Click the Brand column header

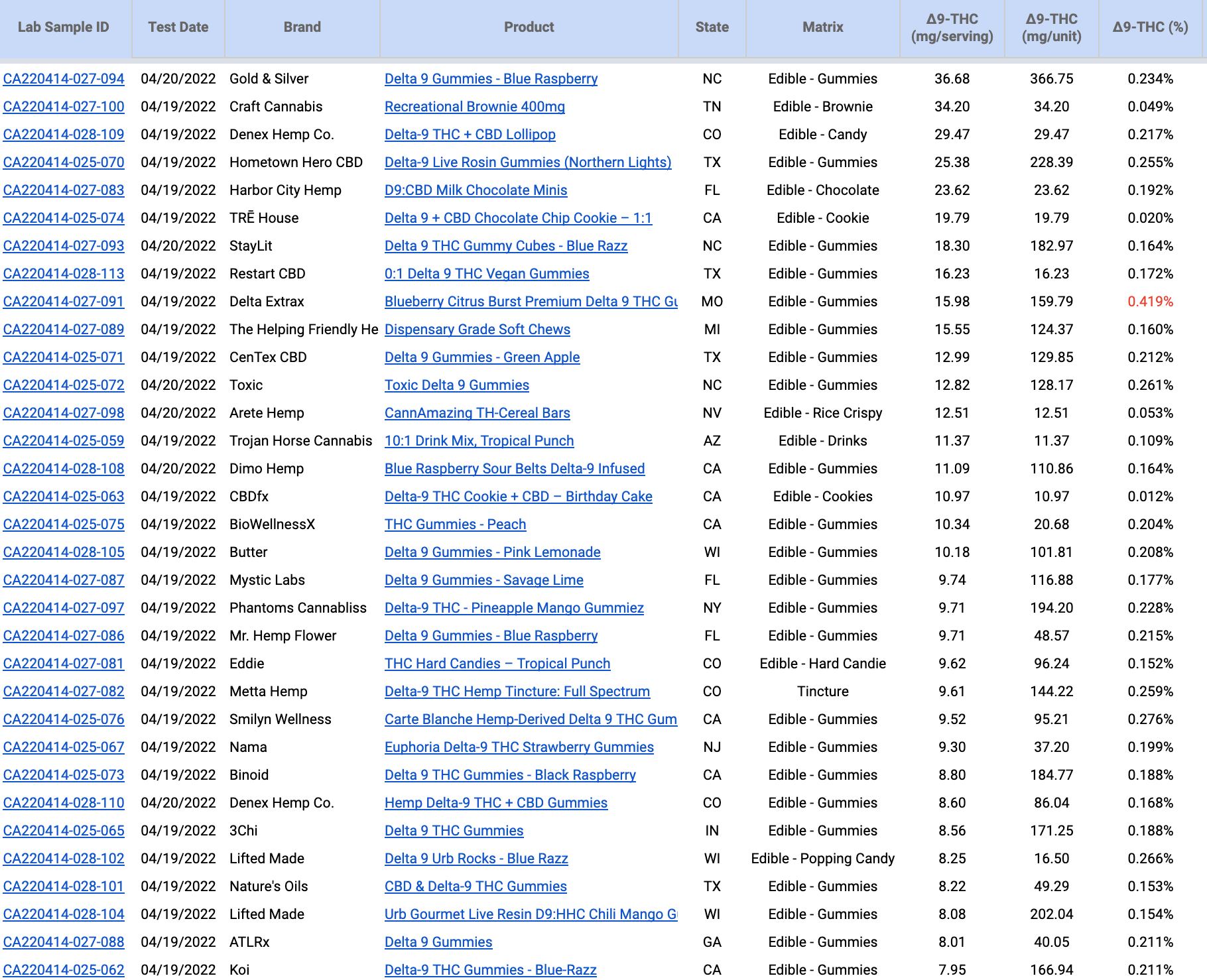pyautogui.click(x=302, y=27)
